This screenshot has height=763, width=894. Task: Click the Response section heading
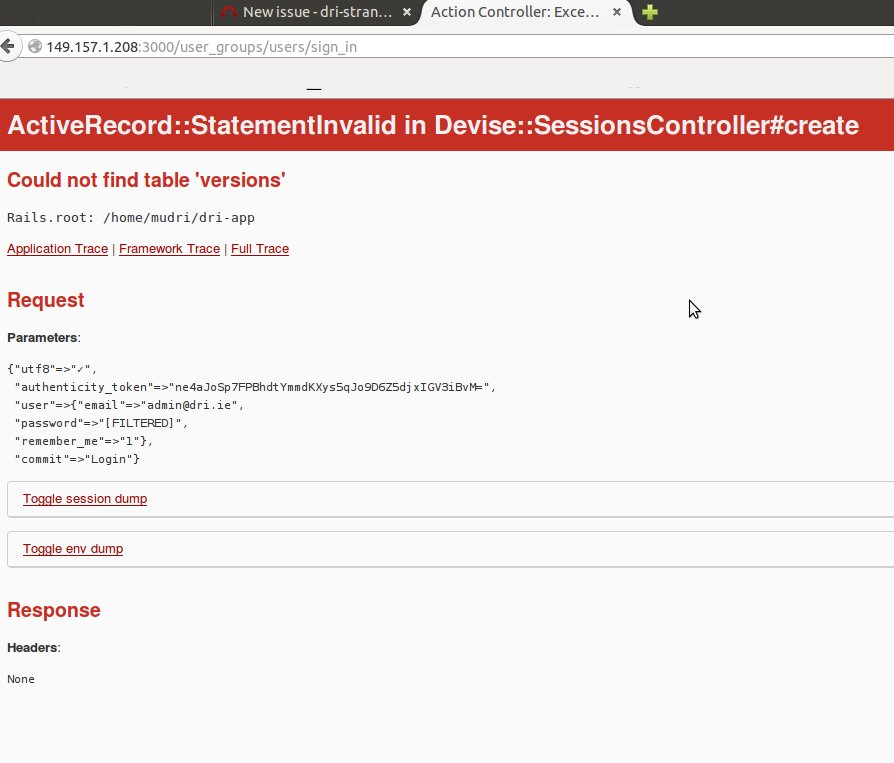(x=54, y=610)
